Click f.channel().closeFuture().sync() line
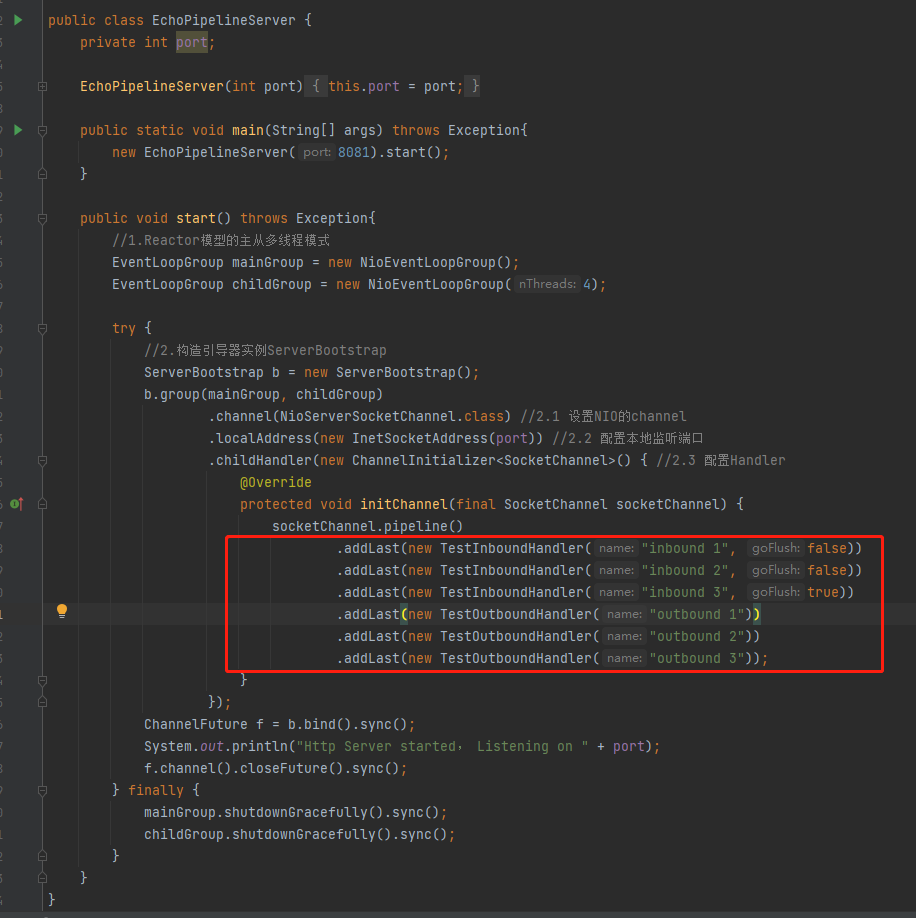Viewport: 916px width, 918px height. click(276, 769)
